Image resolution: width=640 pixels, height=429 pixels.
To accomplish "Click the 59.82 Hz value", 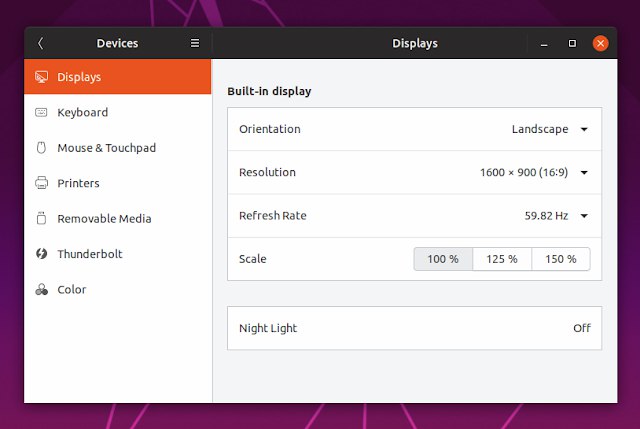I will (x=546, y=216).
